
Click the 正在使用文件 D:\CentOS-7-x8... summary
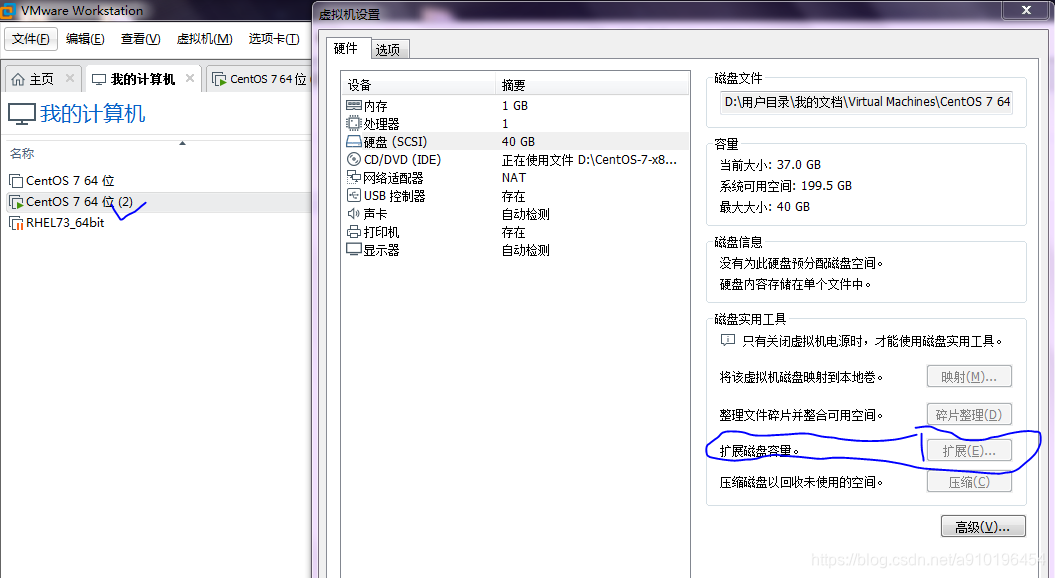click(x=589, y=160)
